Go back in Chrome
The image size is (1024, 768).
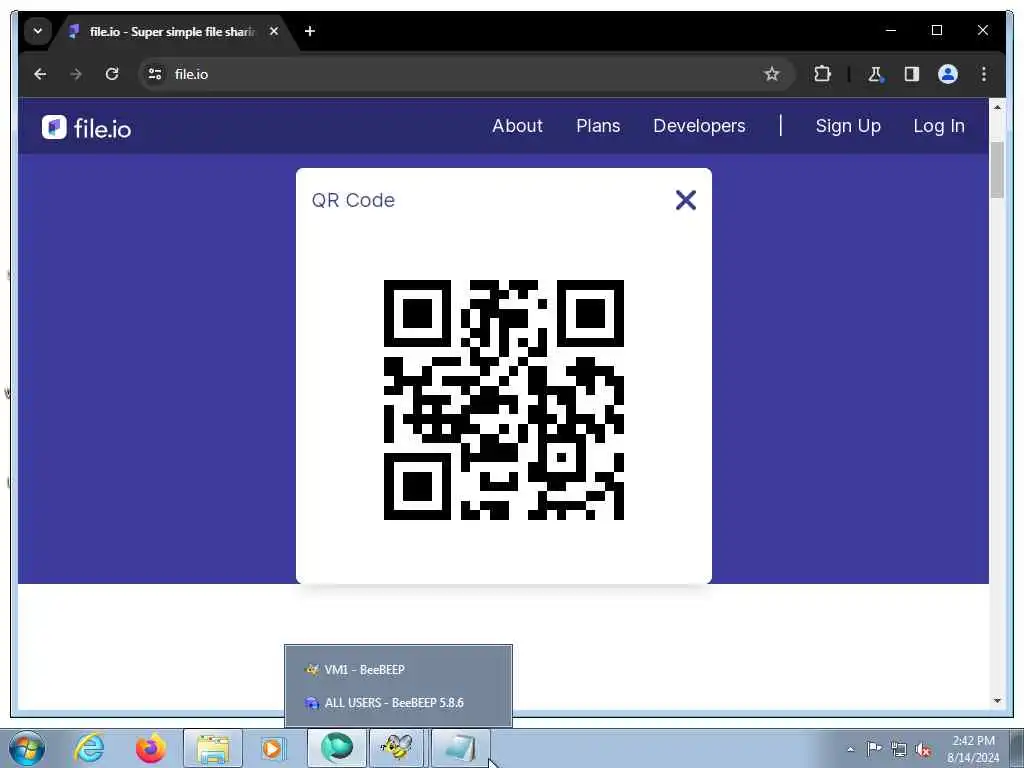pos(40,74)
